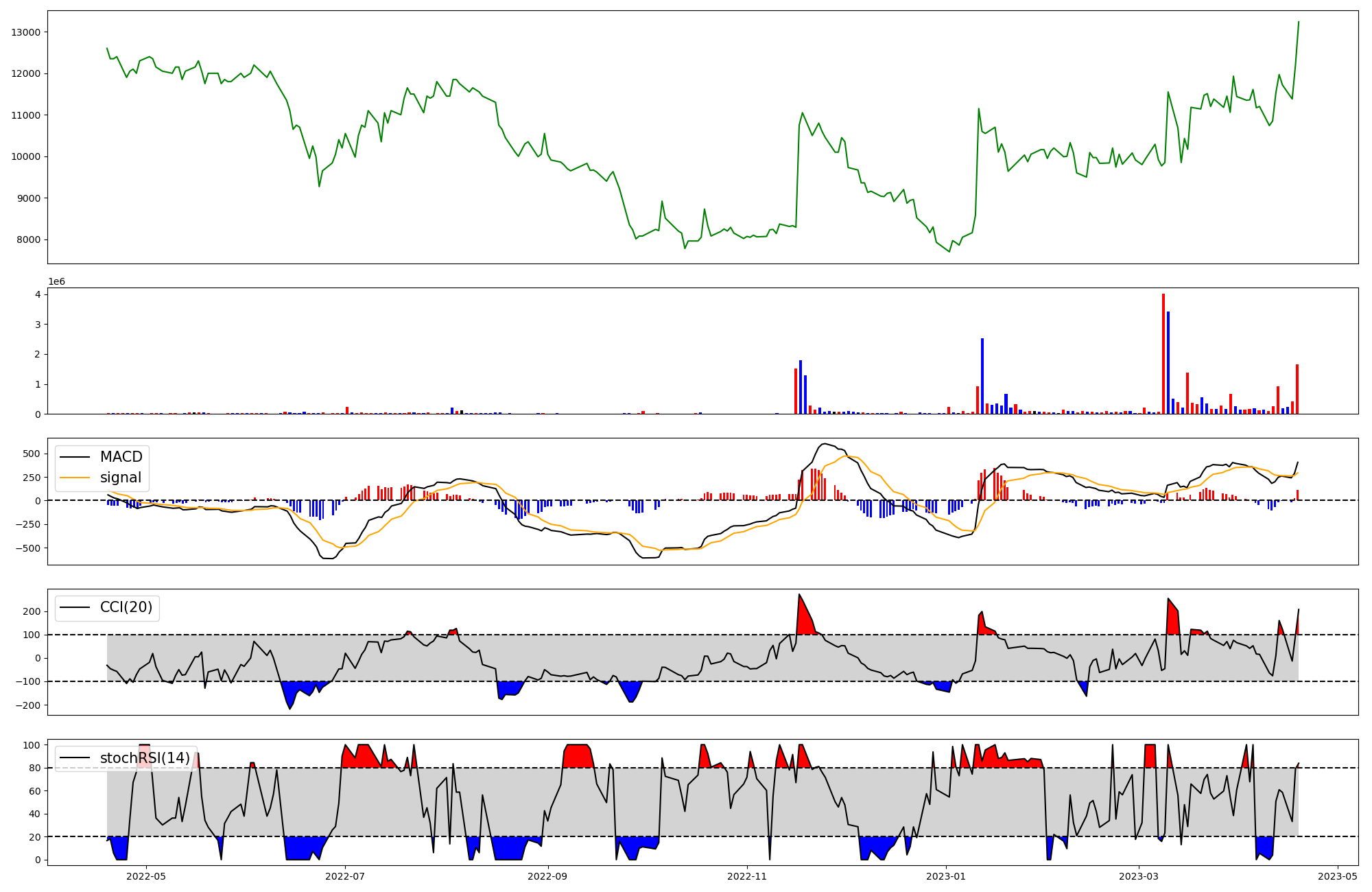Click the orange signal legend line sample
Image resolution: width=1372 pixels, height=892 pixels.
75,478
